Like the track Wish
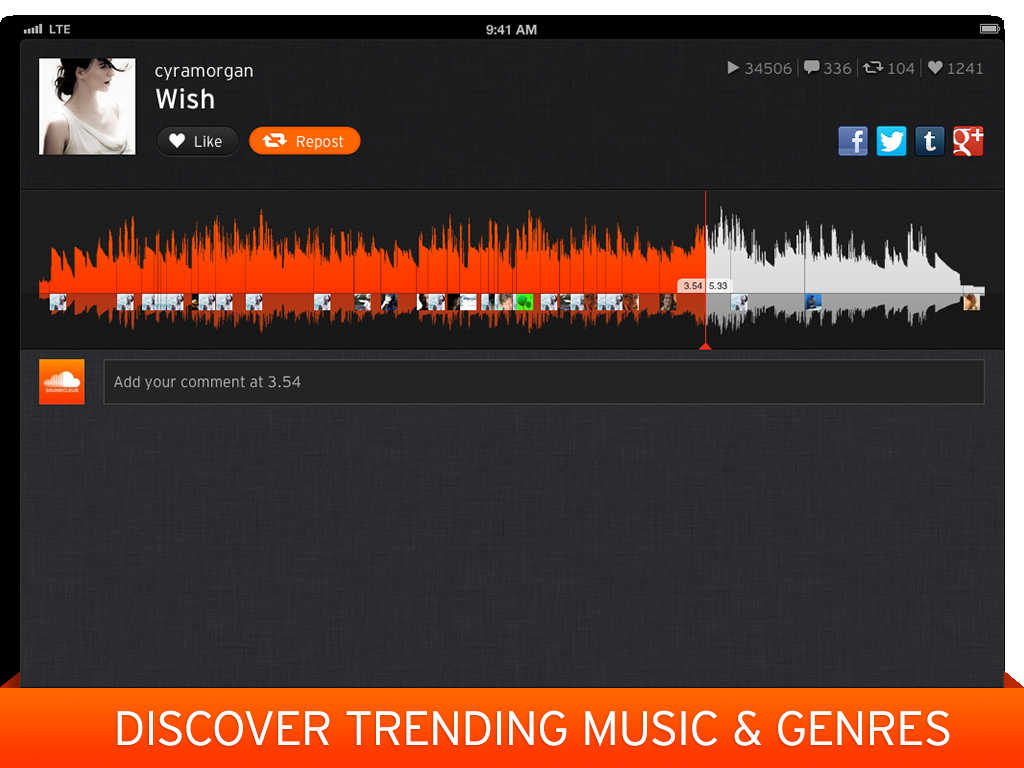This screenshot has height=768, width=1024. coord(197,141)
